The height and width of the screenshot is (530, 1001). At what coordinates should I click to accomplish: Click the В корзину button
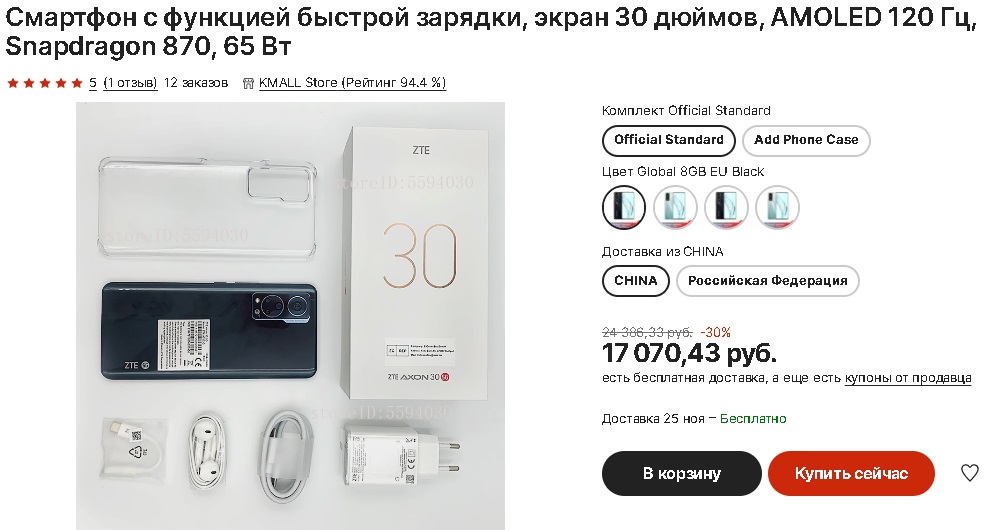click(x=681, y=473)
